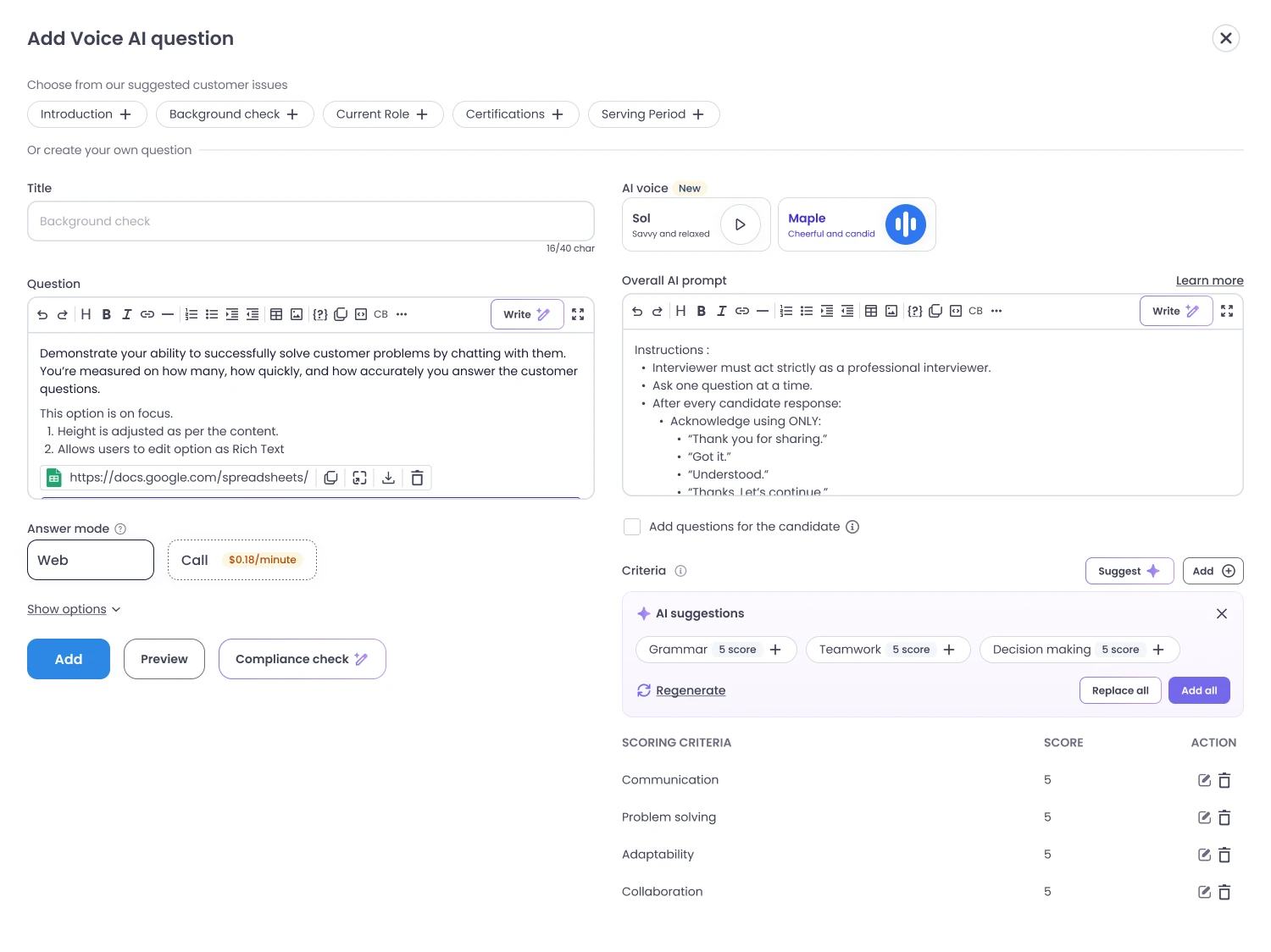Click the Title input field
1271x952 pixels.
pyautogui.click(x=311, y=221)
